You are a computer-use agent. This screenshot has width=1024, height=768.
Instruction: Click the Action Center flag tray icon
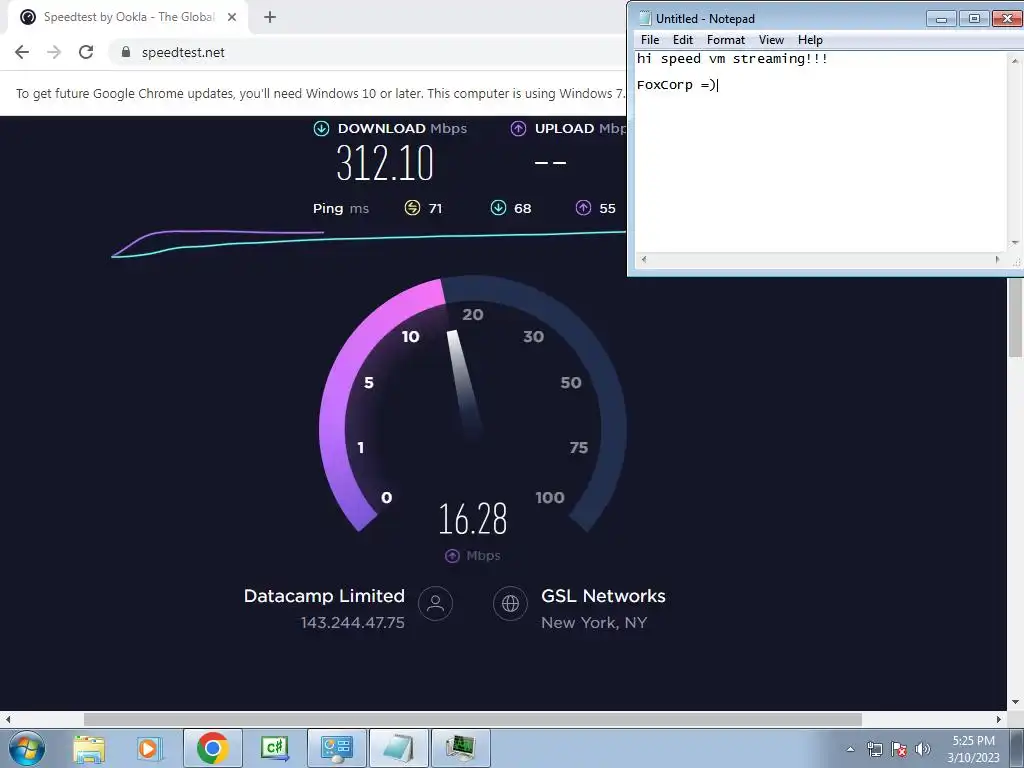pyautogui.click(x=899, y=749)
